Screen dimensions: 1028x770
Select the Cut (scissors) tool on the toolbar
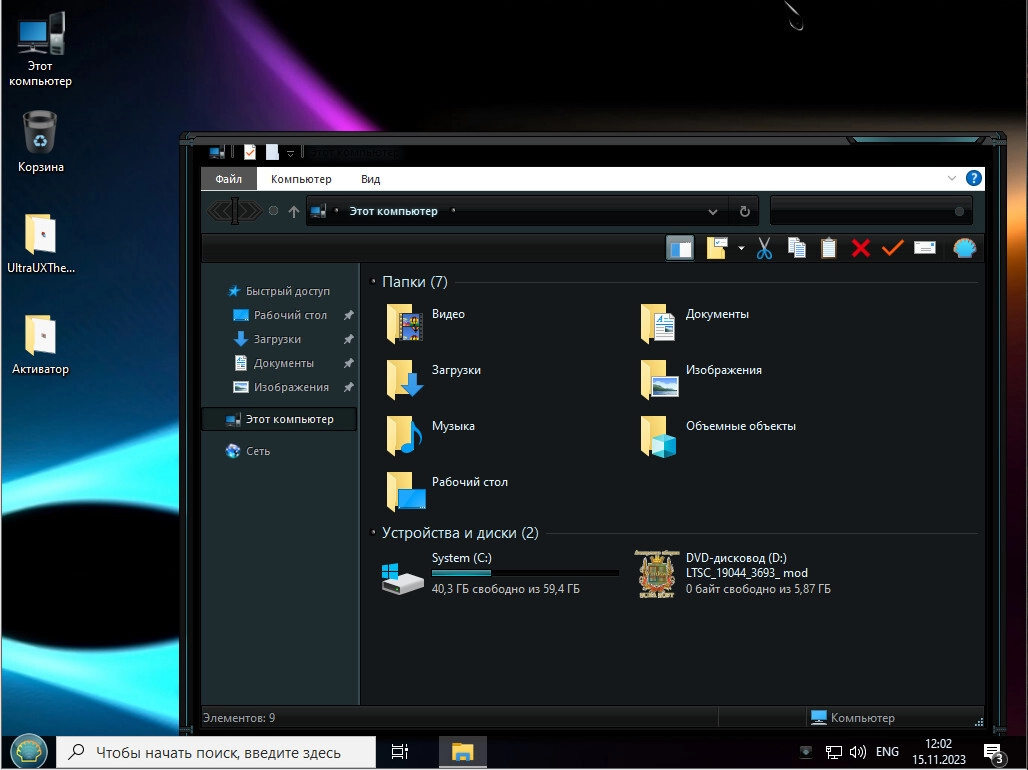[x=764, y=248]
